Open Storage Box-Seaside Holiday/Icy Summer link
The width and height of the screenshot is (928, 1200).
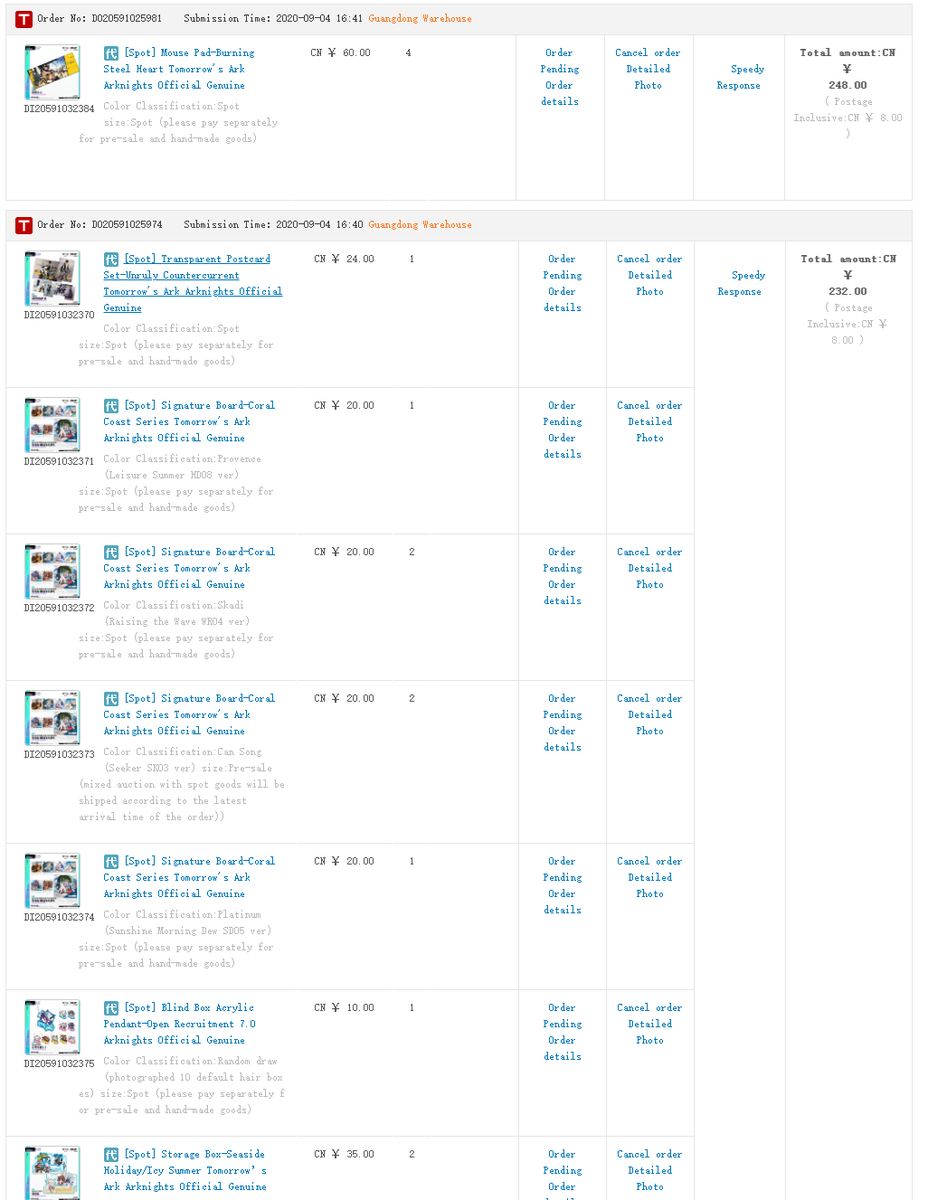click(186, 1170)
